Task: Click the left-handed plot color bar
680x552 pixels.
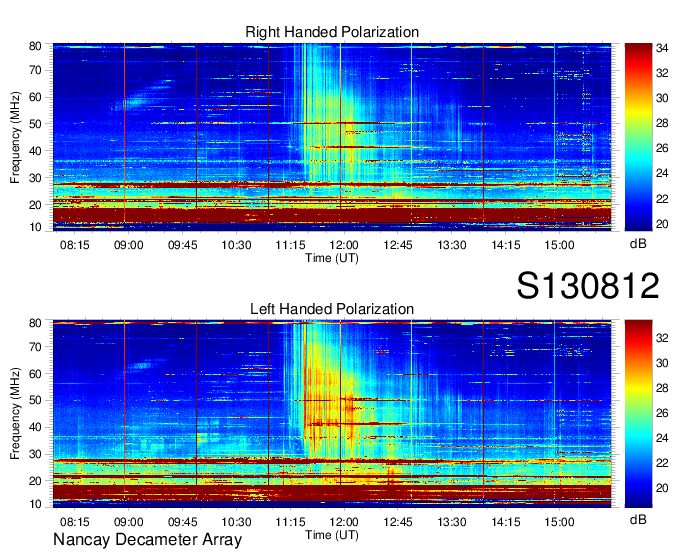Action: click(x=638, y=414)
